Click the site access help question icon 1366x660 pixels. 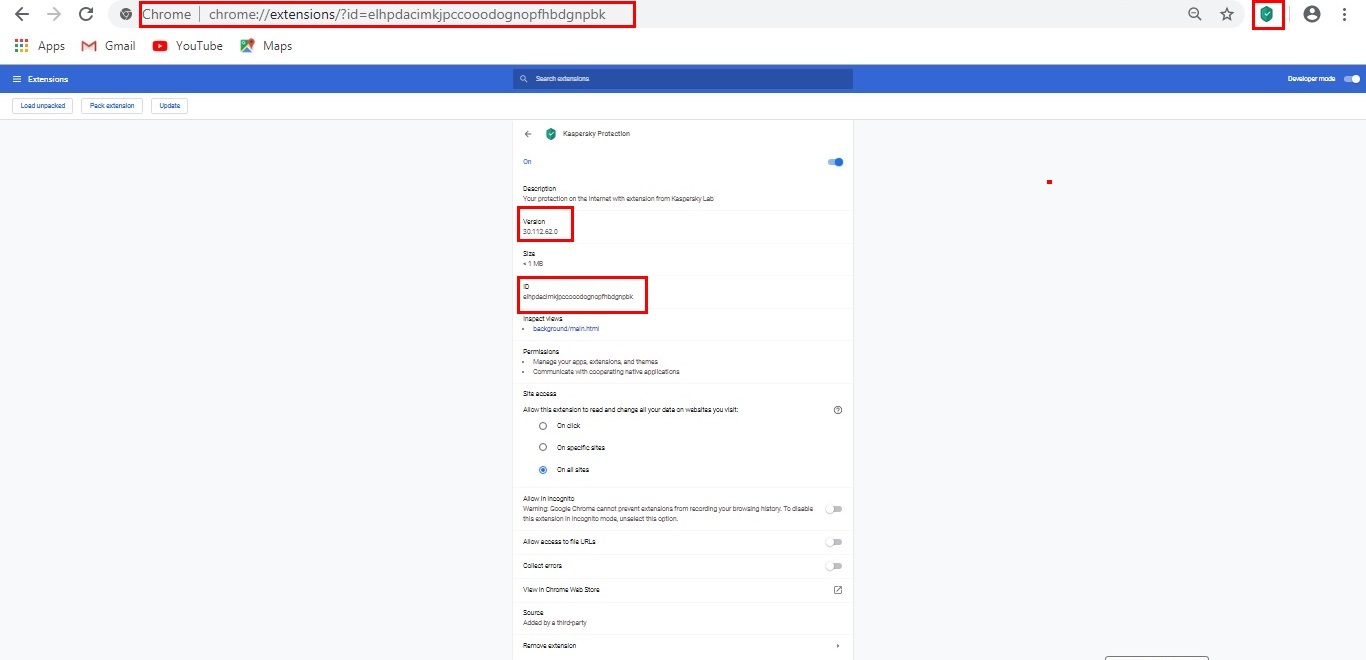pyautogui.click(x=838, y=410)
